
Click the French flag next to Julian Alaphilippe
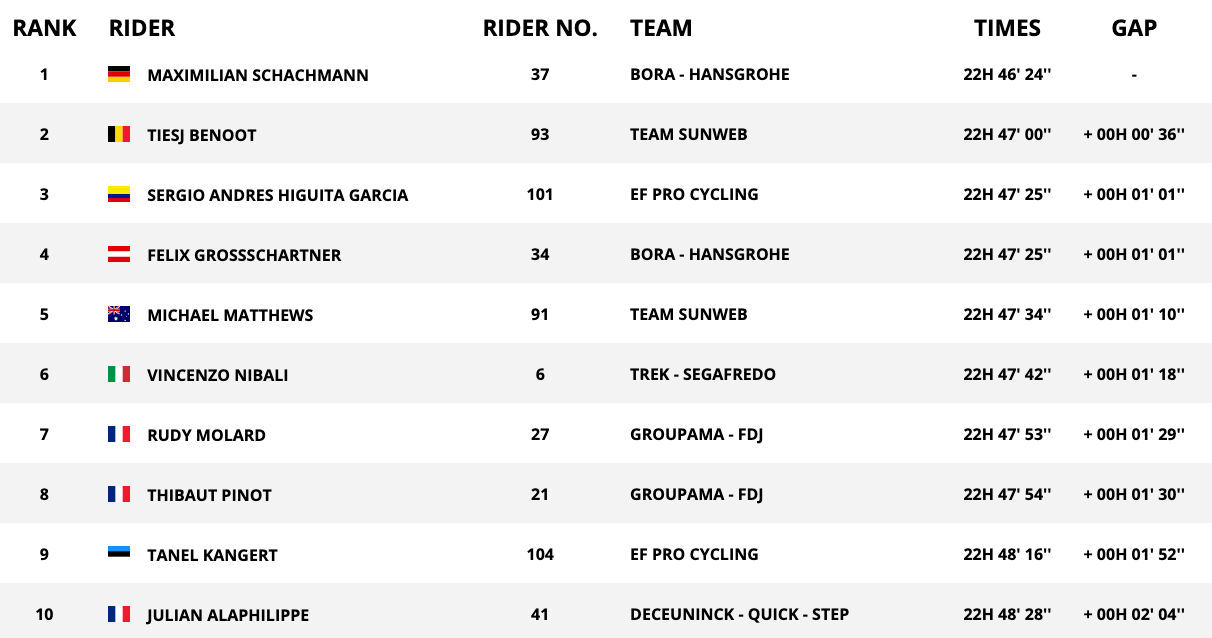click(x=119, y=614)
